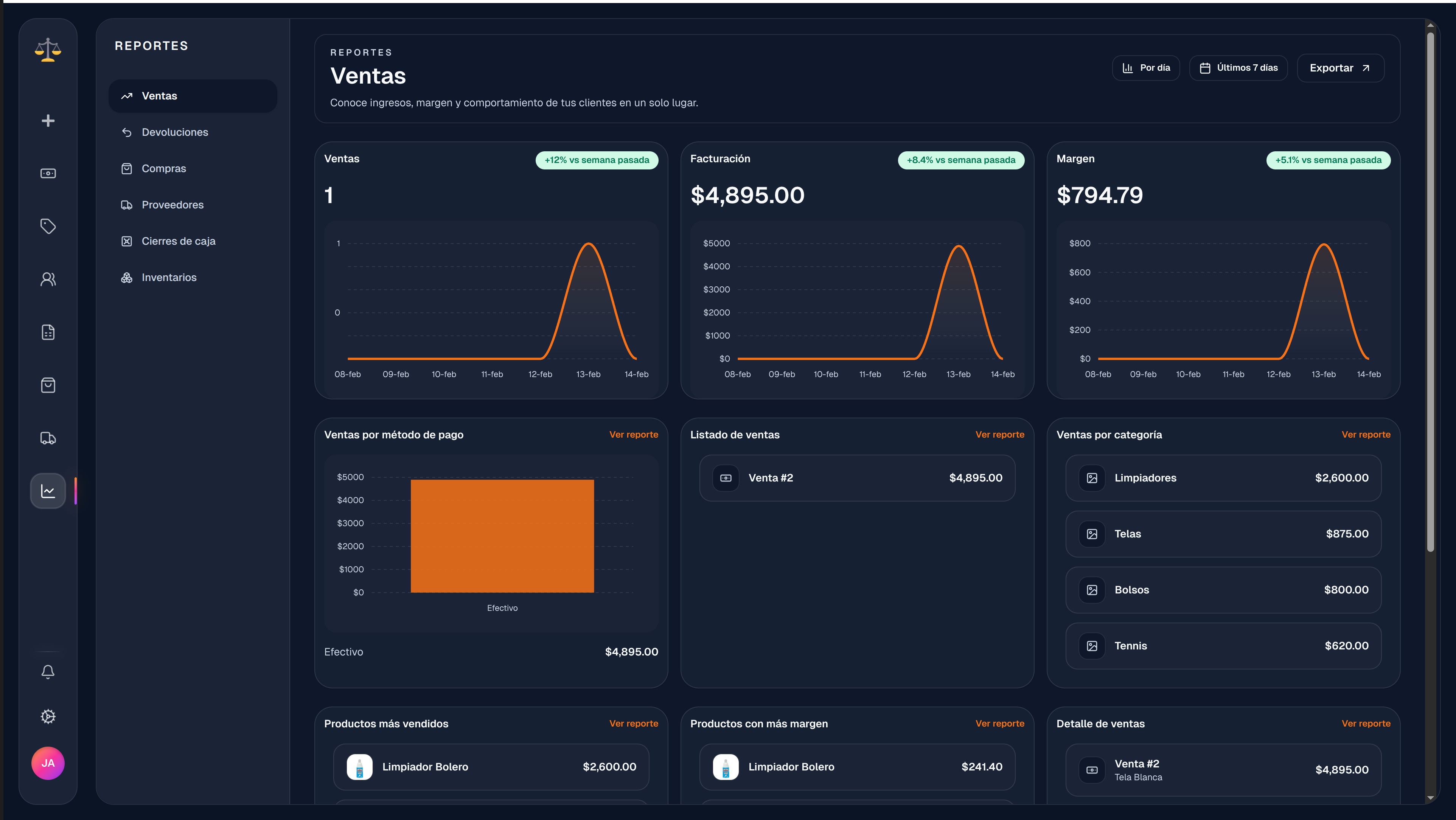The width and height of the screenshot is (1456, 820).
Task: Select Cierres de caja report
Action: 178,241
